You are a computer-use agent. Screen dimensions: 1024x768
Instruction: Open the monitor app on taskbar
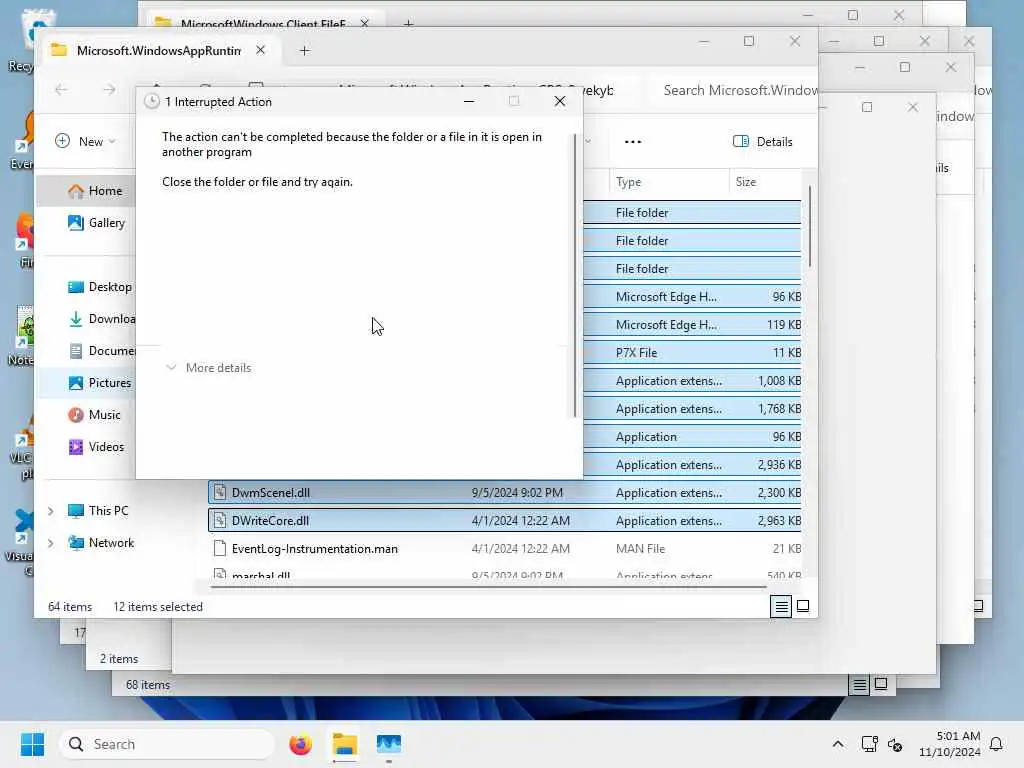coord(389,744)
